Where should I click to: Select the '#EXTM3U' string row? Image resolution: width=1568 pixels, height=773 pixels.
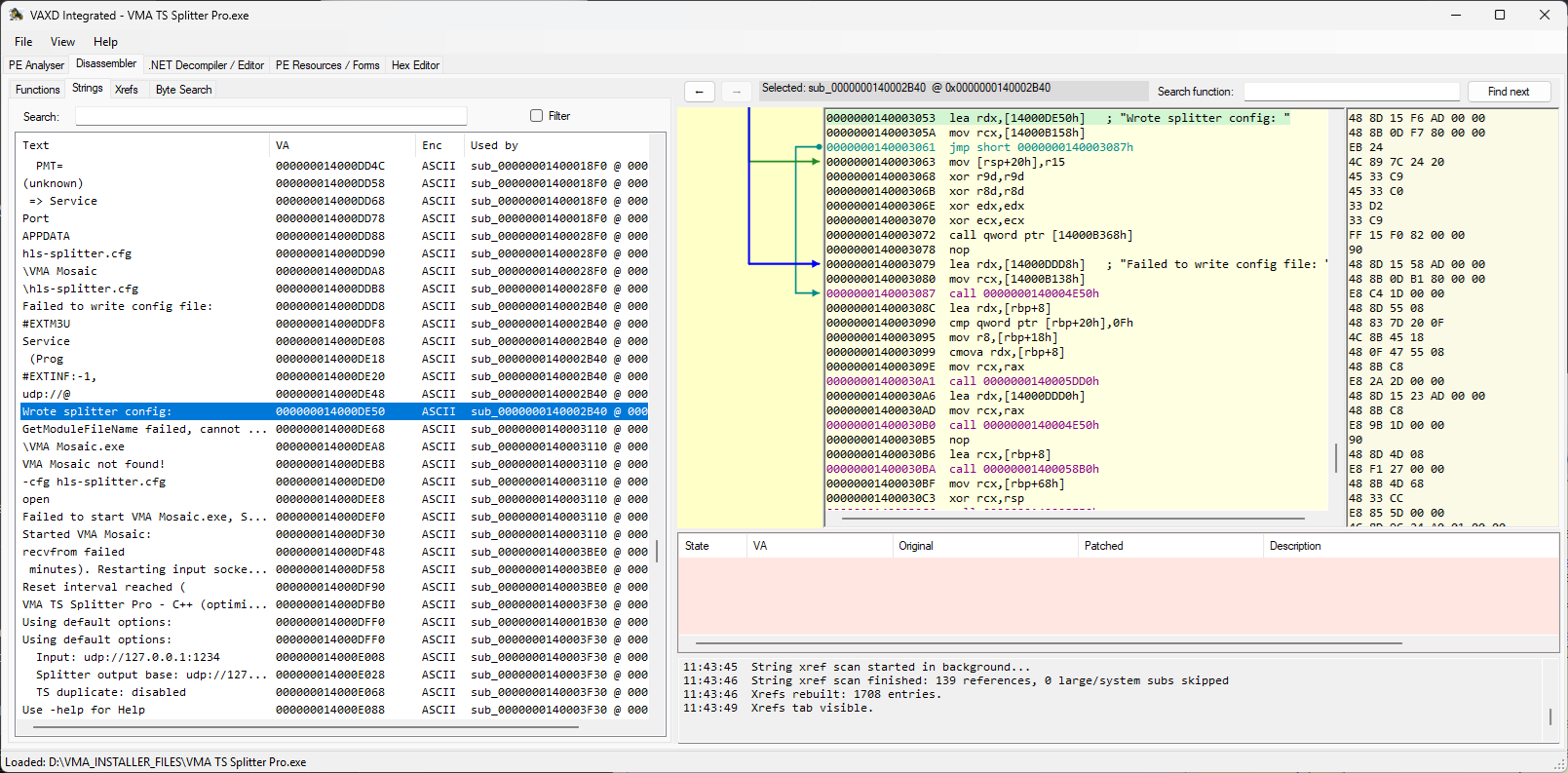[334, 324]
